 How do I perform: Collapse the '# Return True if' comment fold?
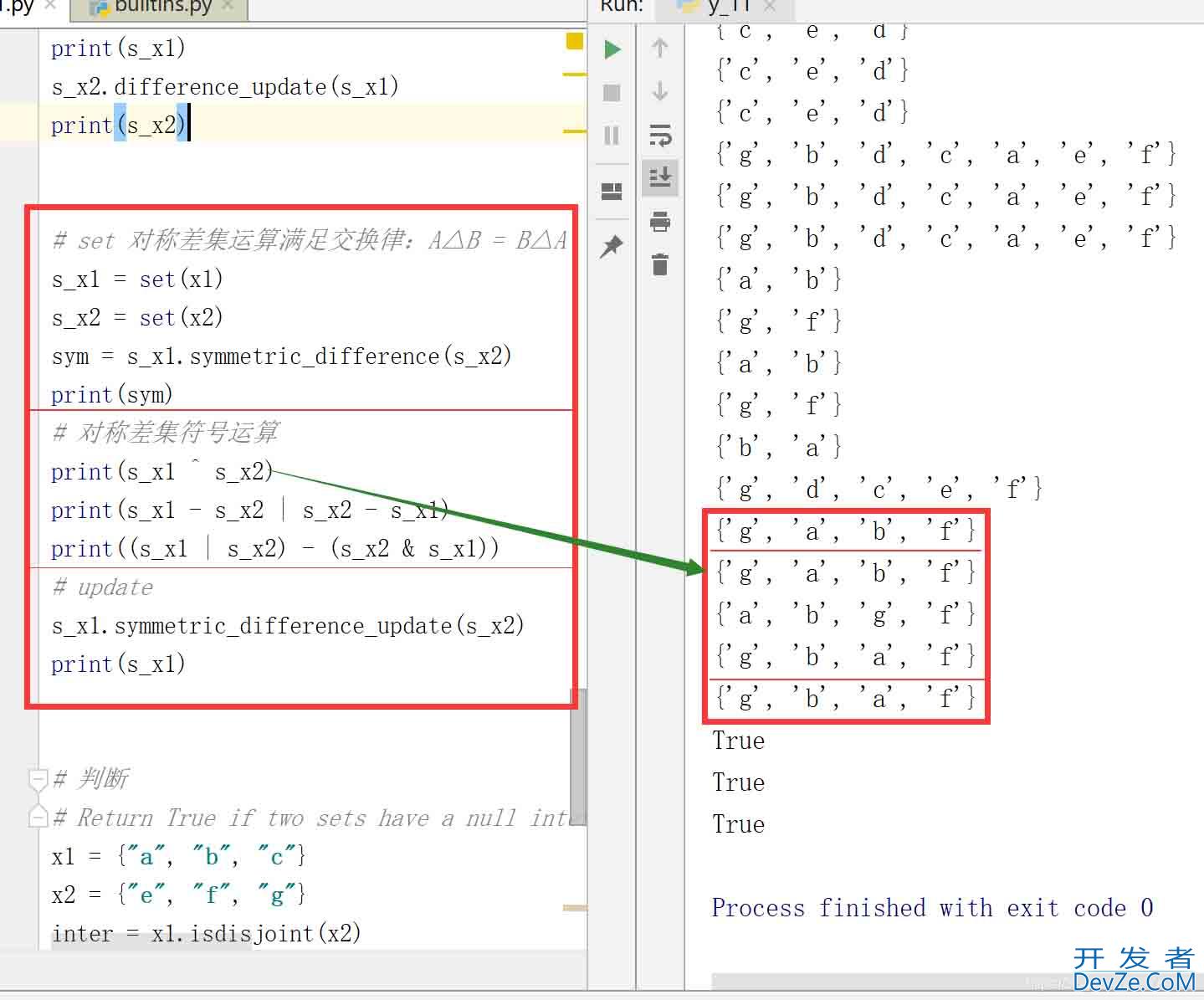pos(38,816)
